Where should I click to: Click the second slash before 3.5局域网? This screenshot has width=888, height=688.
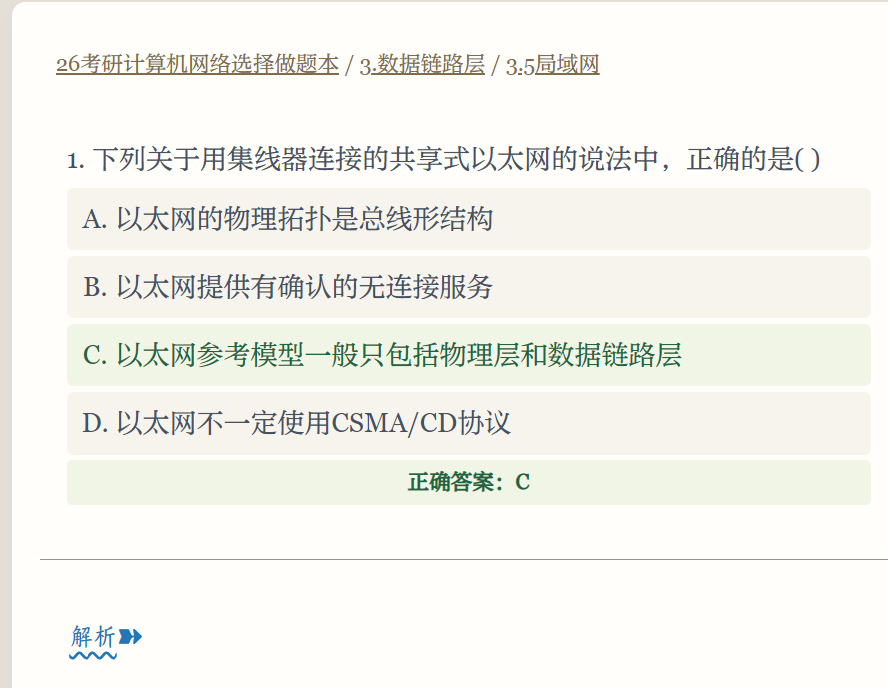click(x=495, y=65)
